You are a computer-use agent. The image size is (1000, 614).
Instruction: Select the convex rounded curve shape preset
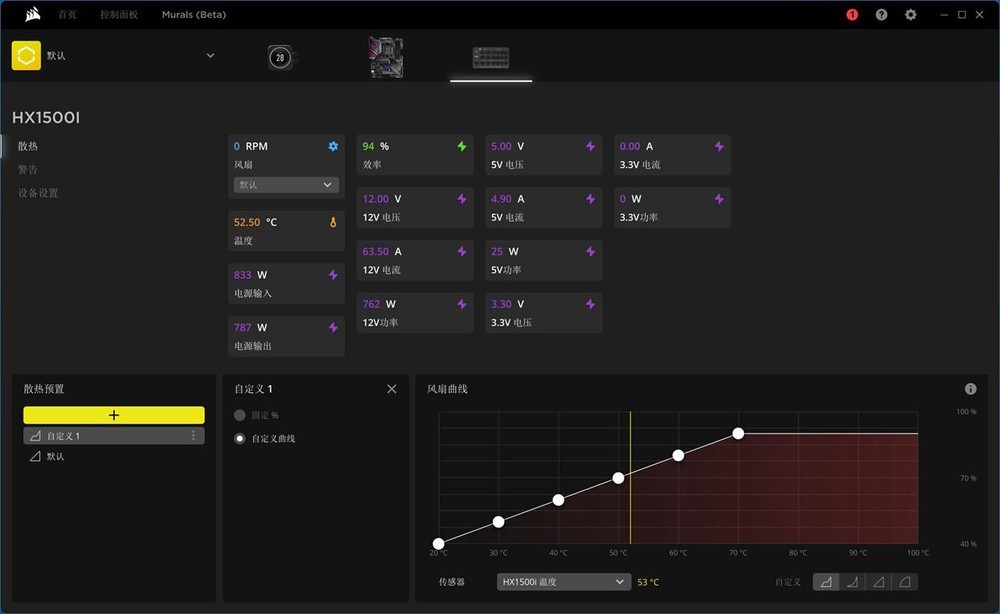904,581
